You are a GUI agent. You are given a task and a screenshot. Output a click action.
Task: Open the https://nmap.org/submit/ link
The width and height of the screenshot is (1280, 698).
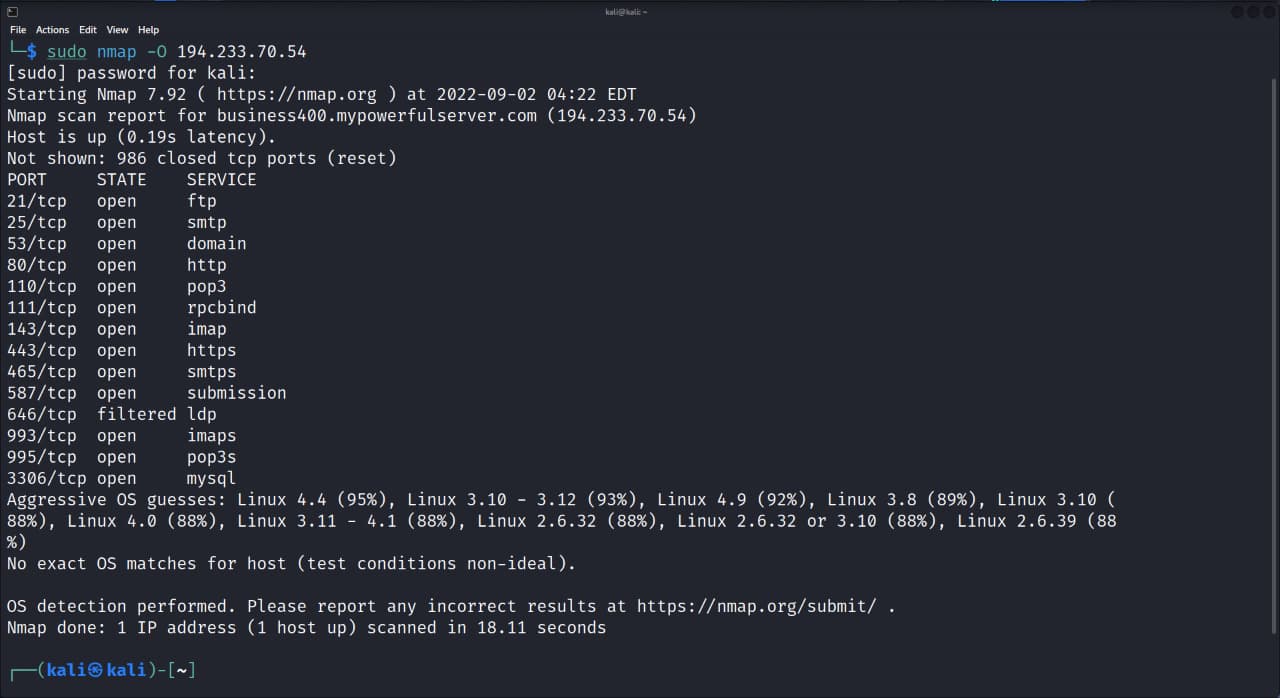756,607
